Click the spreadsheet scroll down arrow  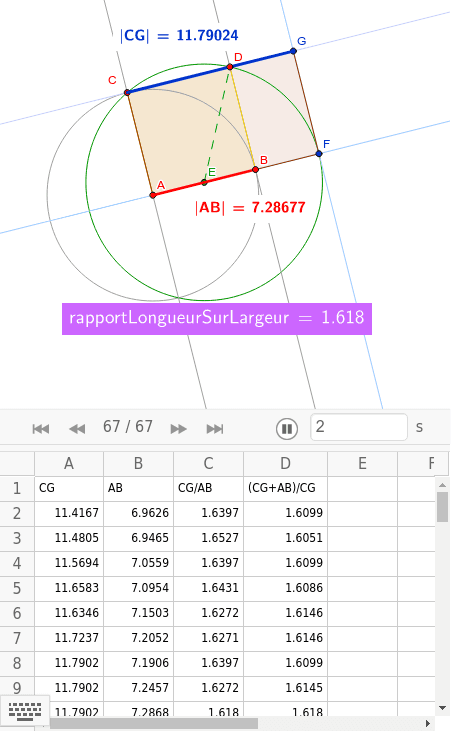pos(442,708)
